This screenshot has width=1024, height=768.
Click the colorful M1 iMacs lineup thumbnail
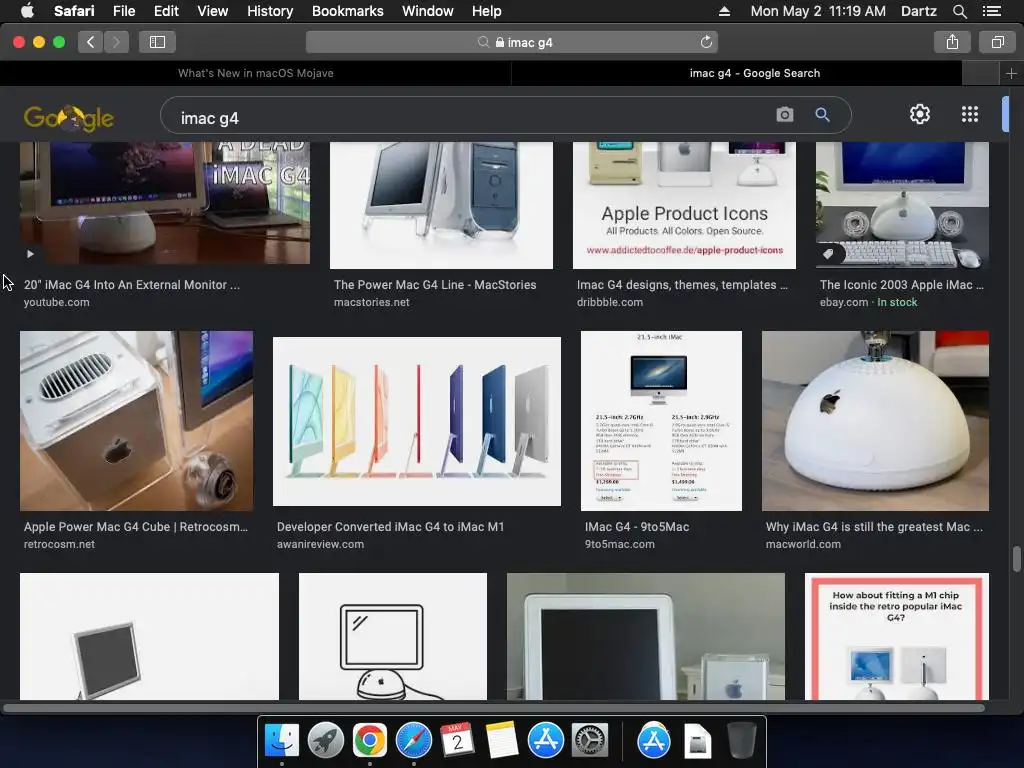coord(417,421)
